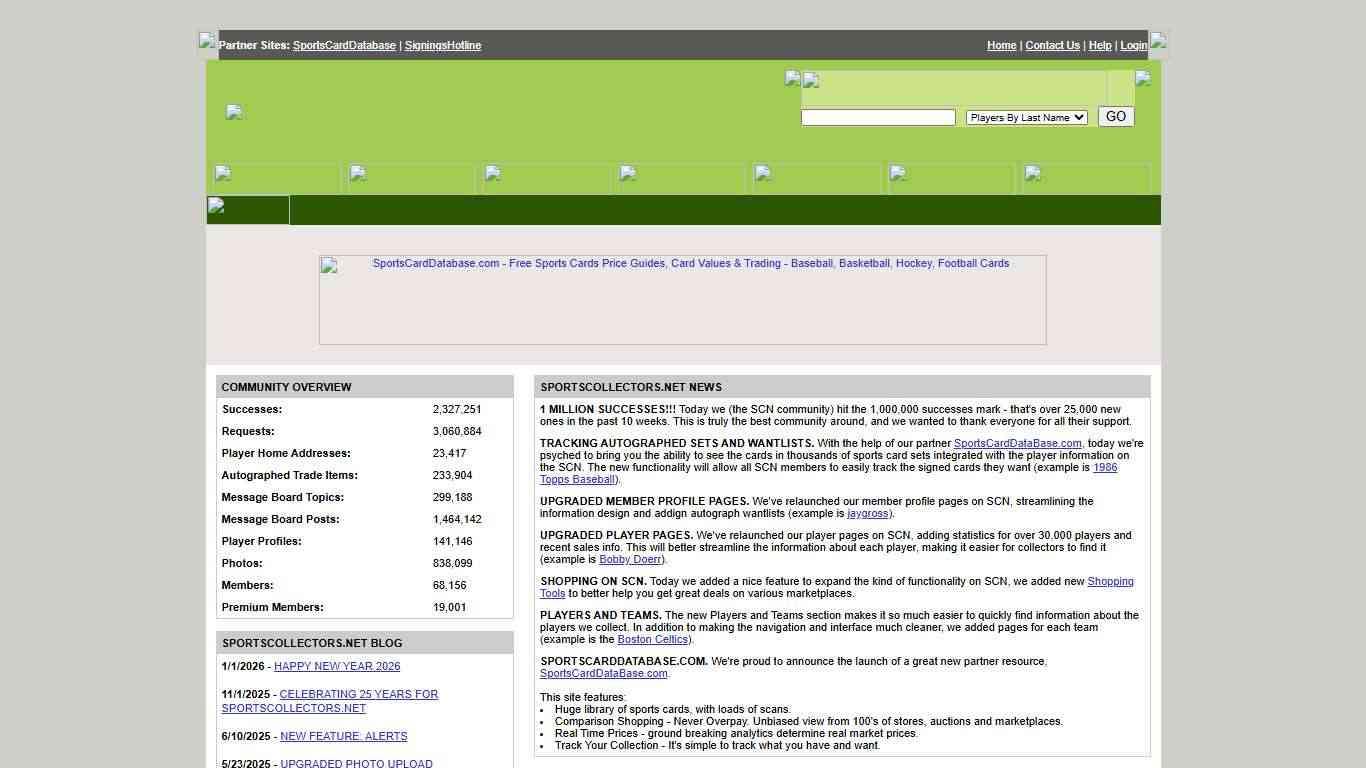Open the Players By Last Name dropdown

coord(1026,117)
